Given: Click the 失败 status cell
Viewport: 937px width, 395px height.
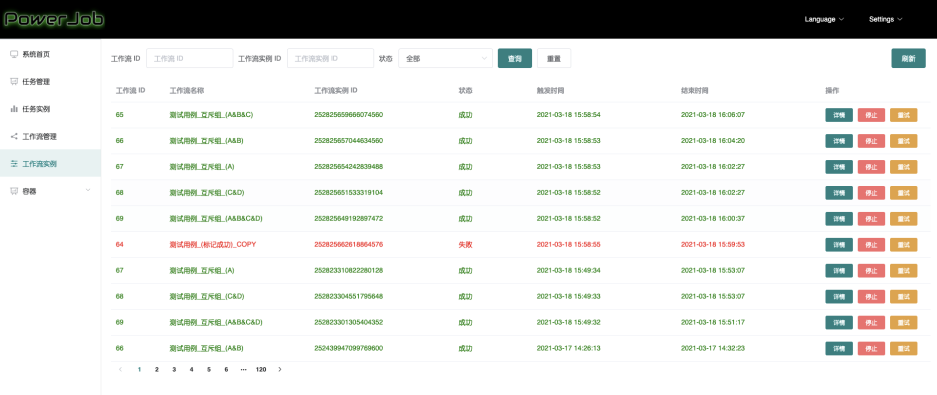Looking at the screenshot, I should (x=465, y=244).
